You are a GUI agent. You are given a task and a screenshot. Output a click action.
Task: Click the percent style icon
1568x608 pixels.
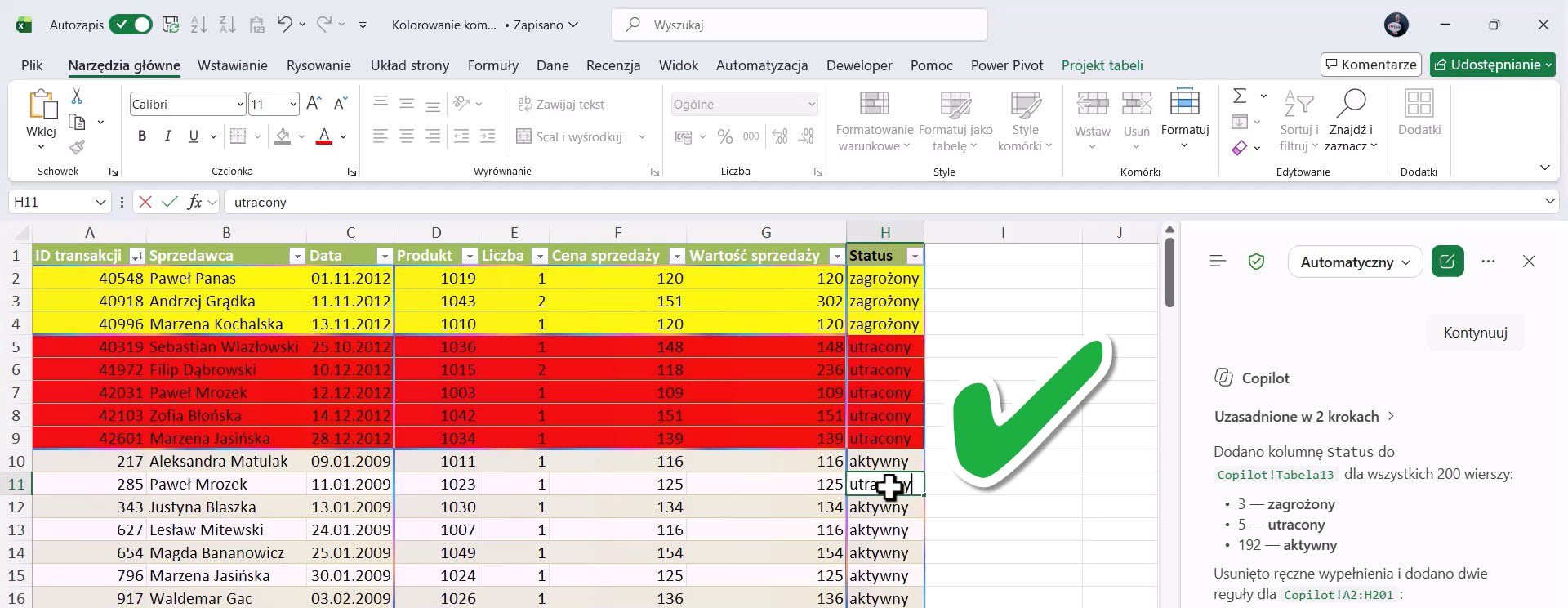tap(725, 136)
